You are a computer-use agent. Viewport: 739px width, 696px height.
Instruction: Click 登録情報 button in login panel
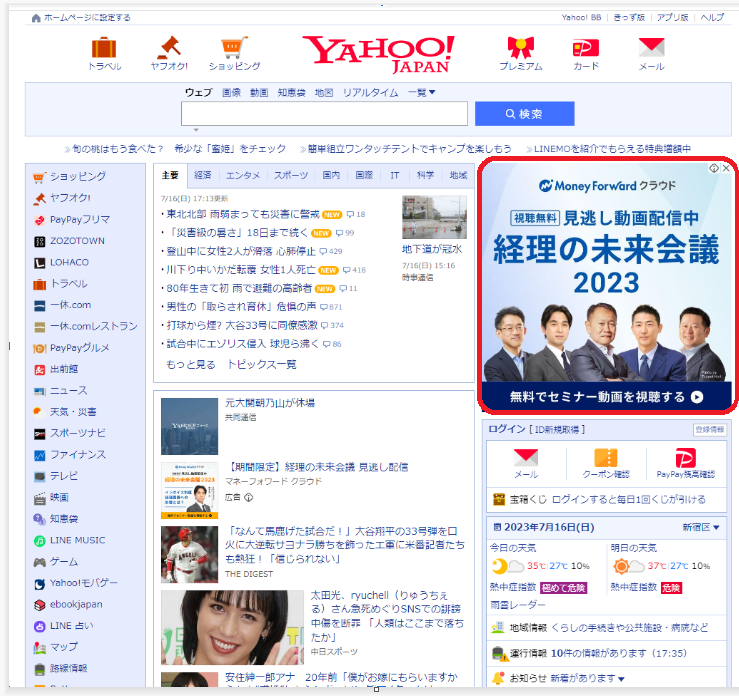710,429
